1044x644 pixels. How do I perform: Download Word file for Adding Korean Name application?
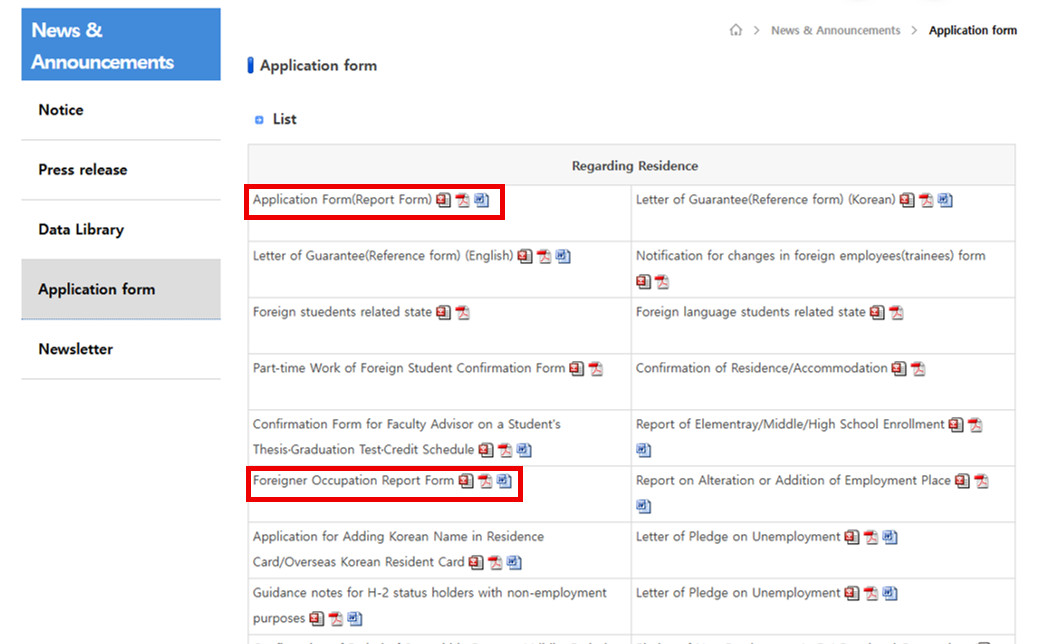[x=514, y=563]
